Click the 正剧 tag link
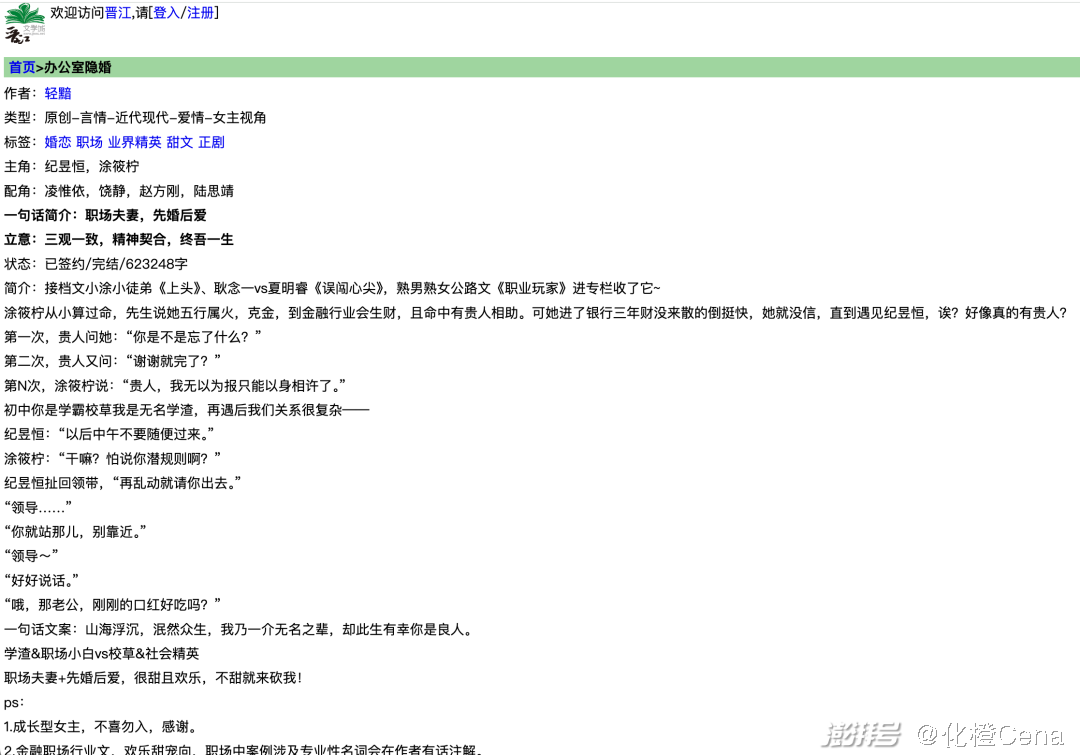The height and width of the screenshot is (755, 1080). pos(211,142)
